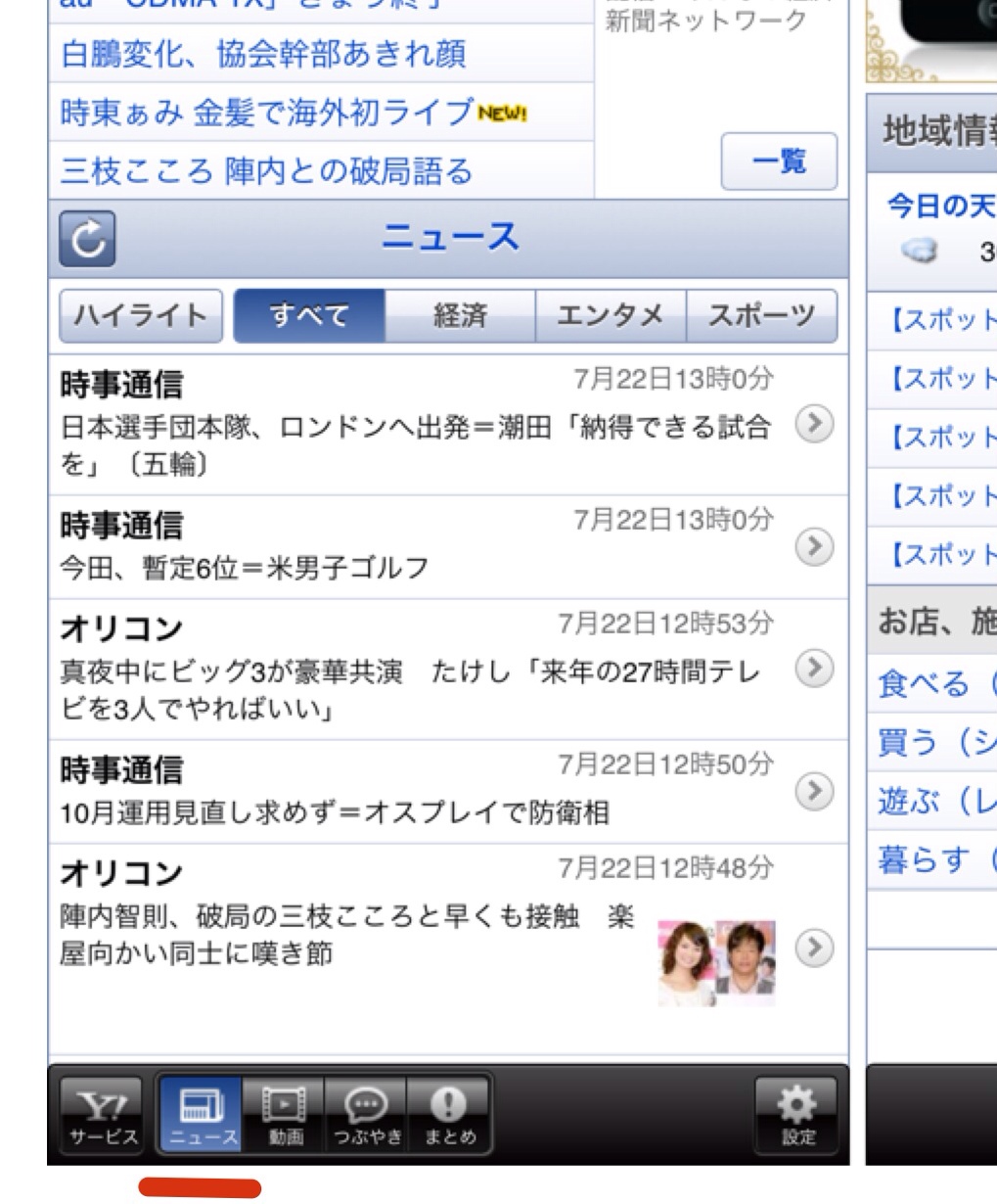Open headline 陣内智則、破局の三枝こころ
The image size is (997, 1204).
tap(347, 934)
